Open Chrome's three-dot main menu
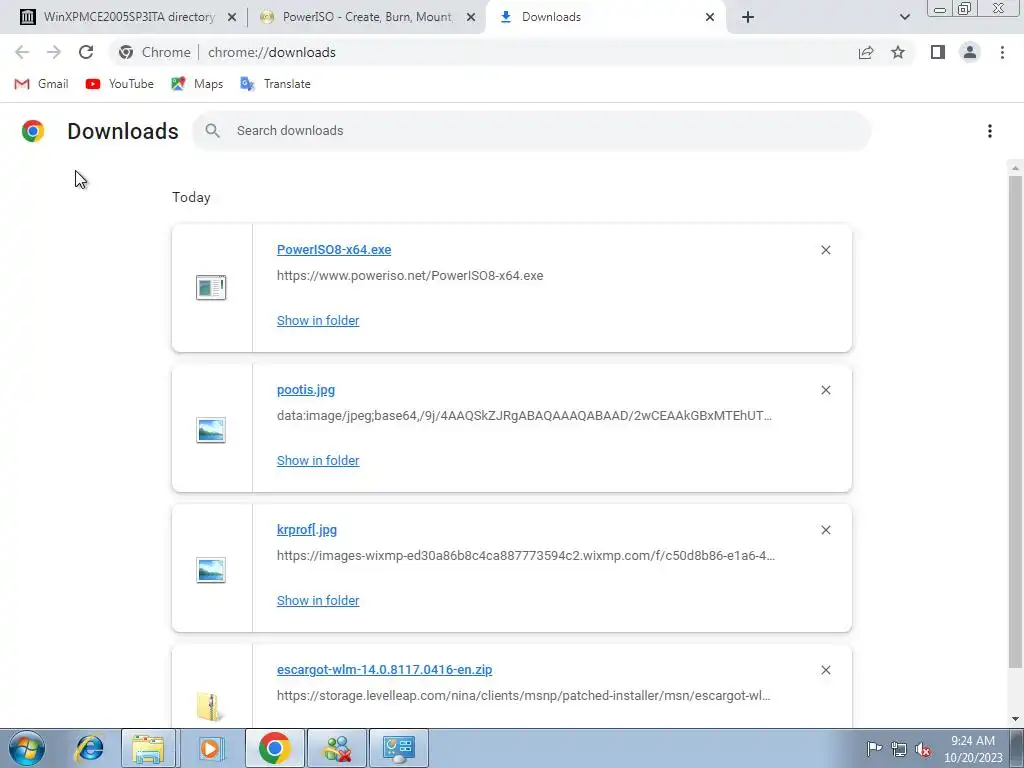1024x768 pixels. [1002, 52]
